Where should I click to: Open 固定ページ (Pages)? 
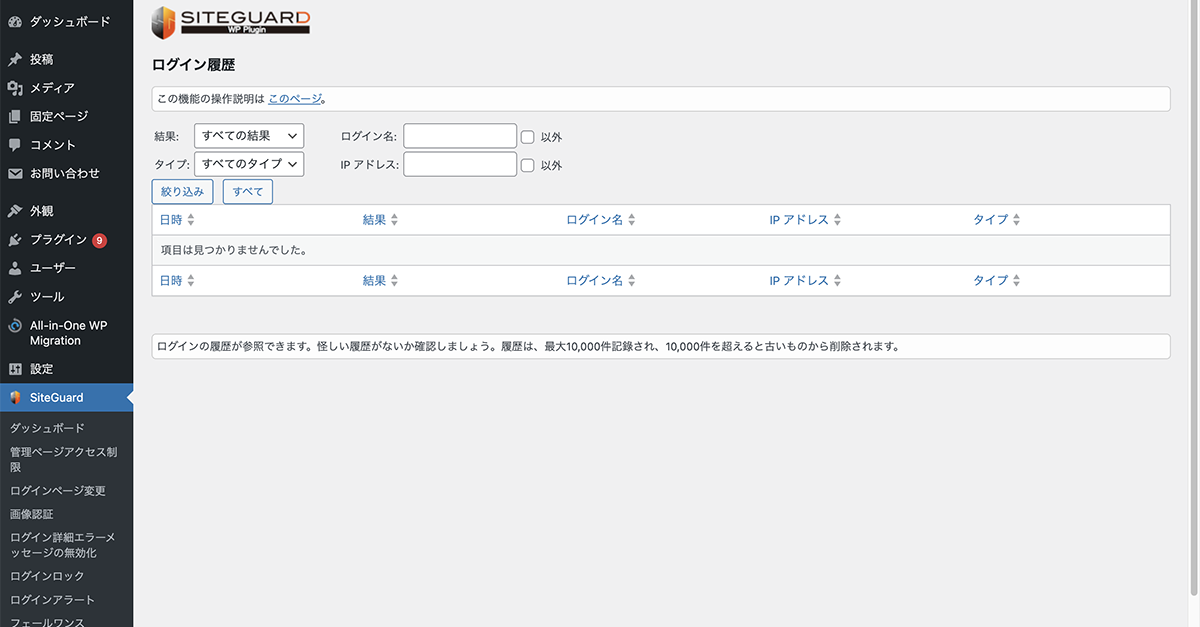click(x=50, y=116)
